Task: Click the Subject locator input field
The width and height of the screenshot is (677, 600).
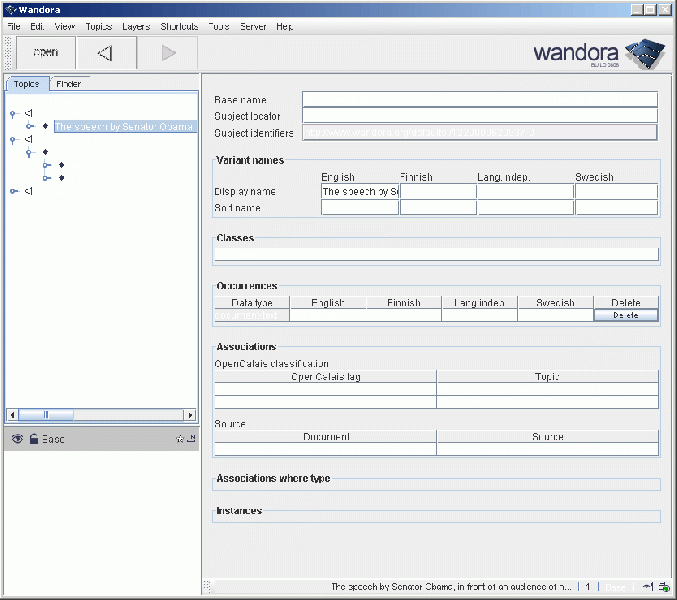Action: coord(479,116)
